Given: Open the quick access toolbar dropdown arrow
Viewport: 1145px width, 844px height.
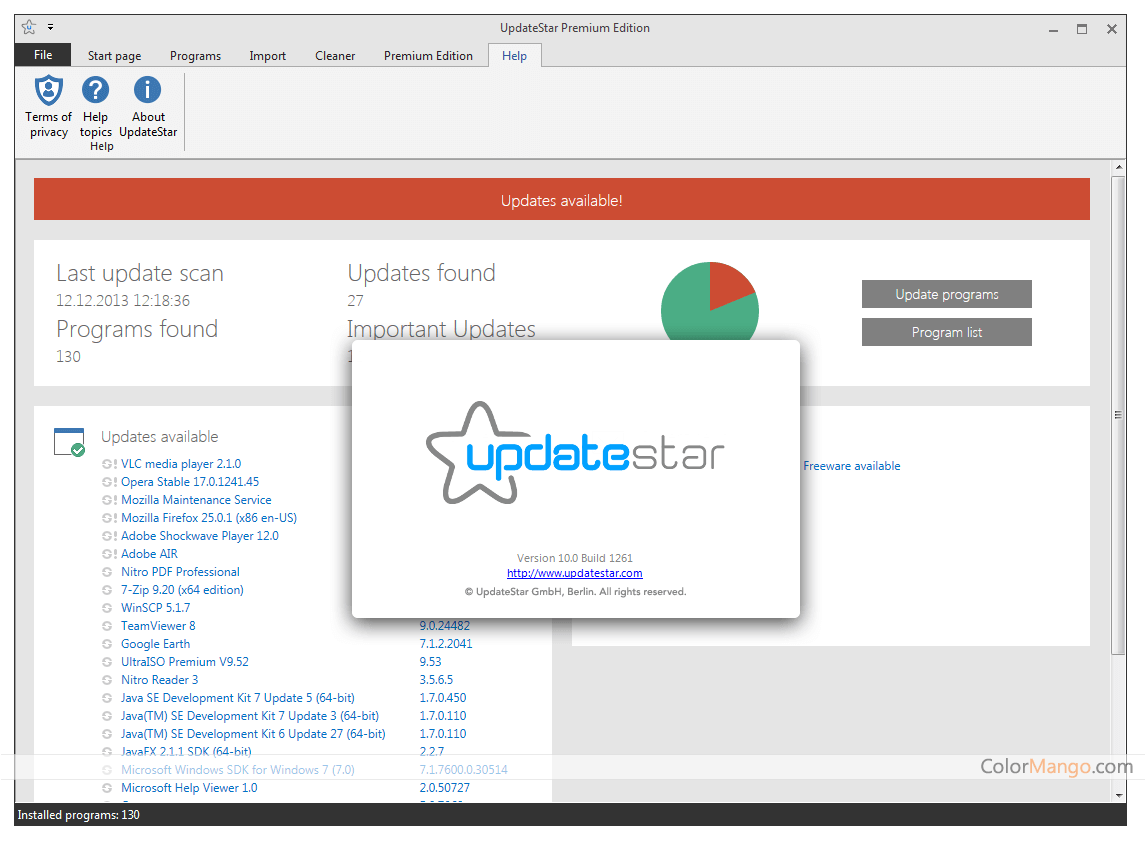Looking at the screenshot, I should pos(51,27).
